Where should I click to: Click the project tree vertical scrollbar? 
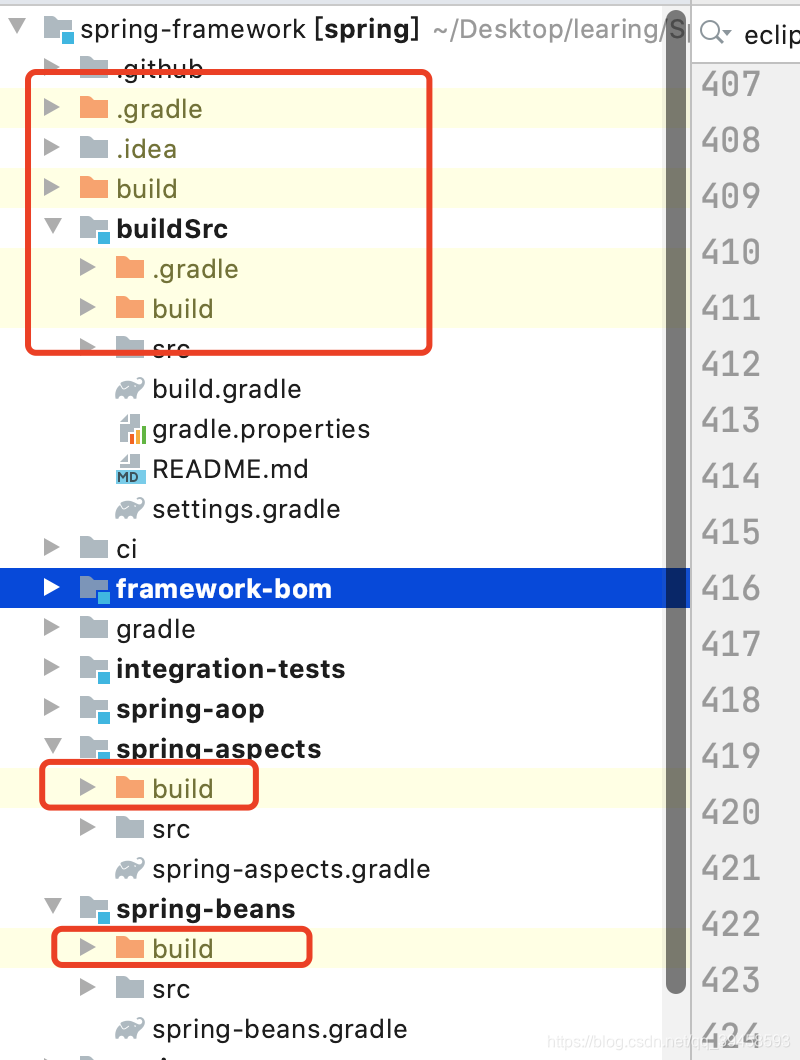pos(676,500)
